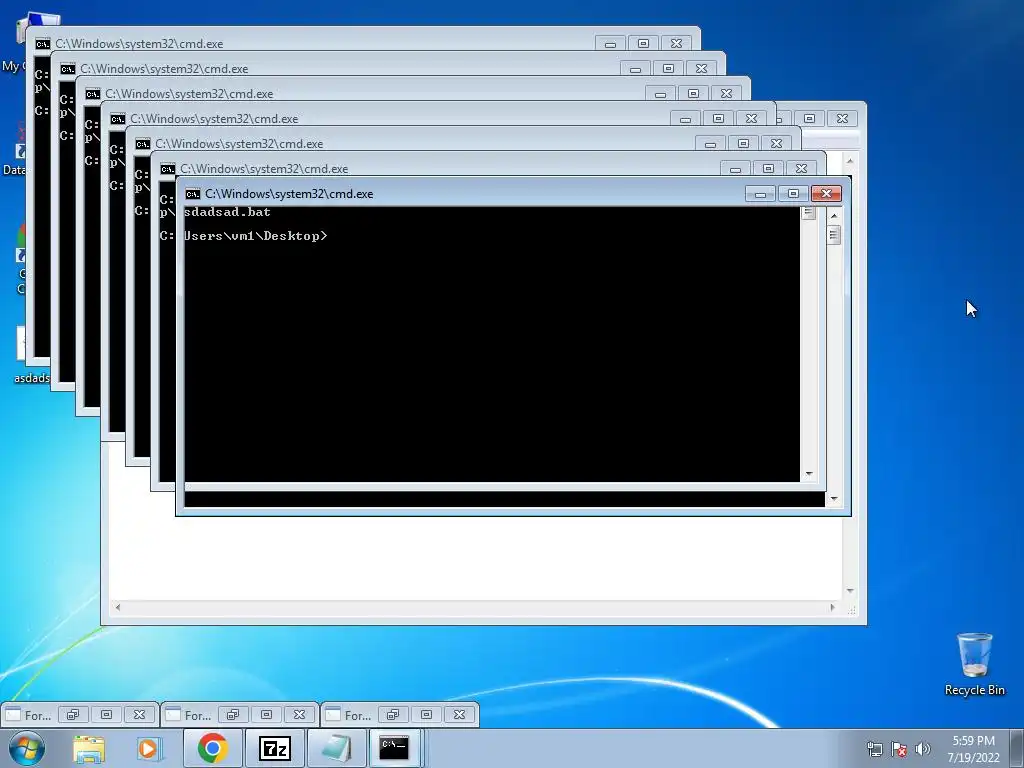Click the front cmd window scrollbar thumb
The image size is (1024, 768).
click(833, 234)
